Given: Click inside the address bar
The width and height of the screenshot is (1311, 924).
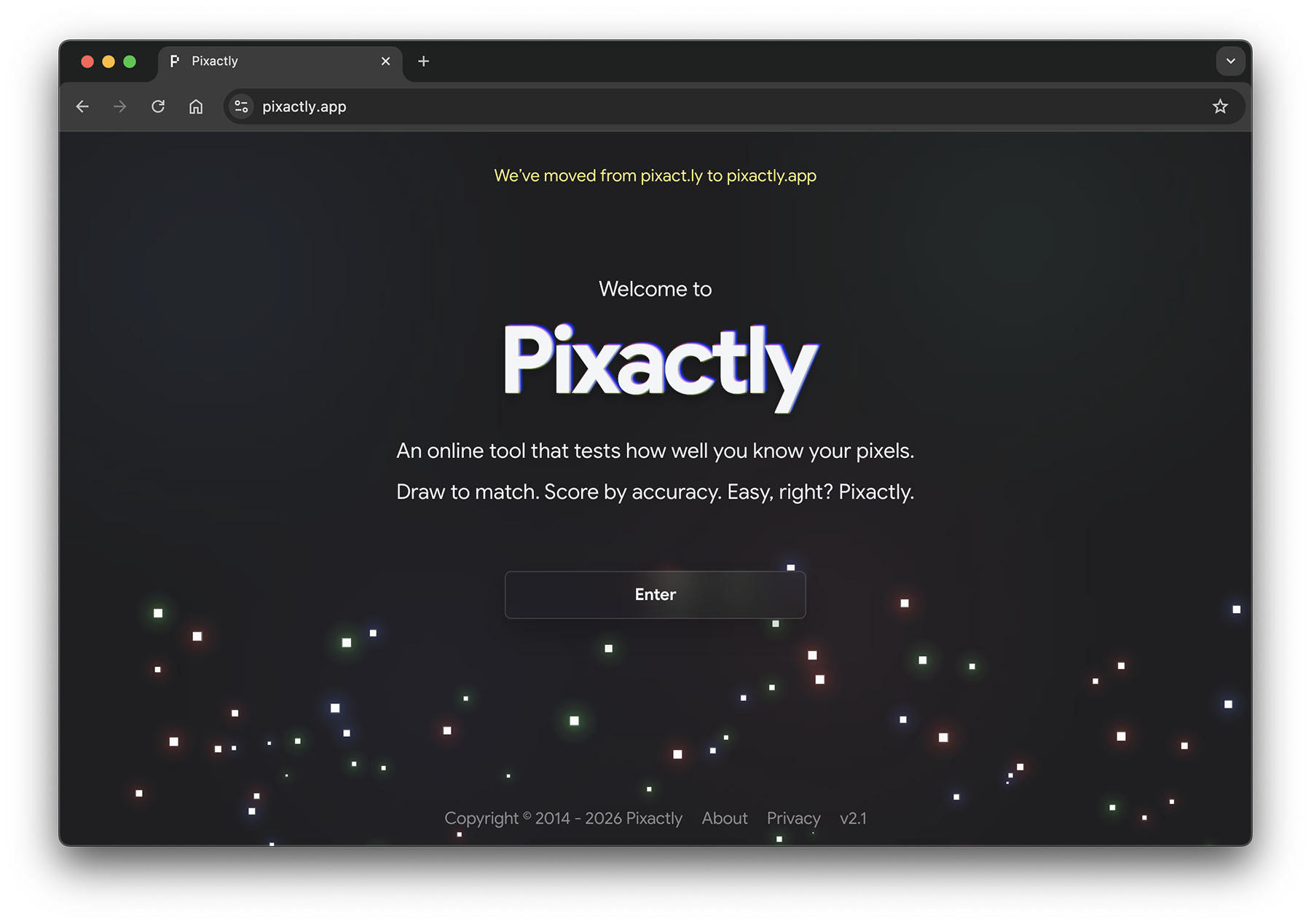Looking at the screenshot, I should pyautogui.click(x=510, y=106).
